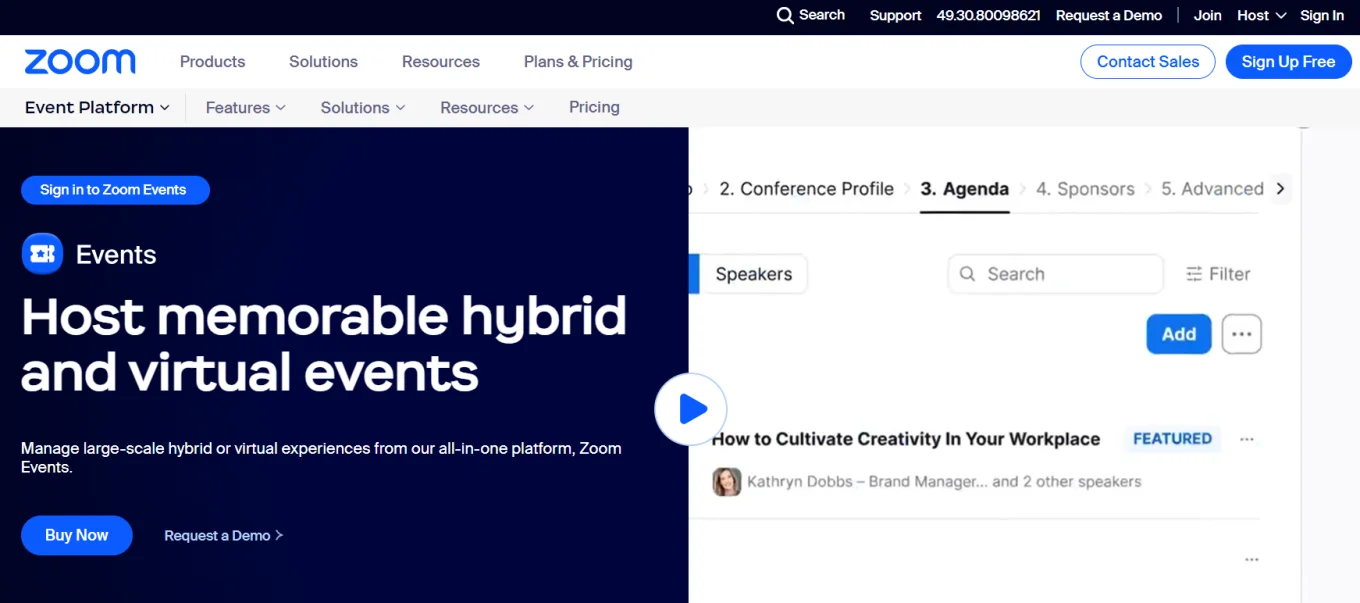
Task: Click the phone number 49.30.80098621
Action: click(988, 15)
